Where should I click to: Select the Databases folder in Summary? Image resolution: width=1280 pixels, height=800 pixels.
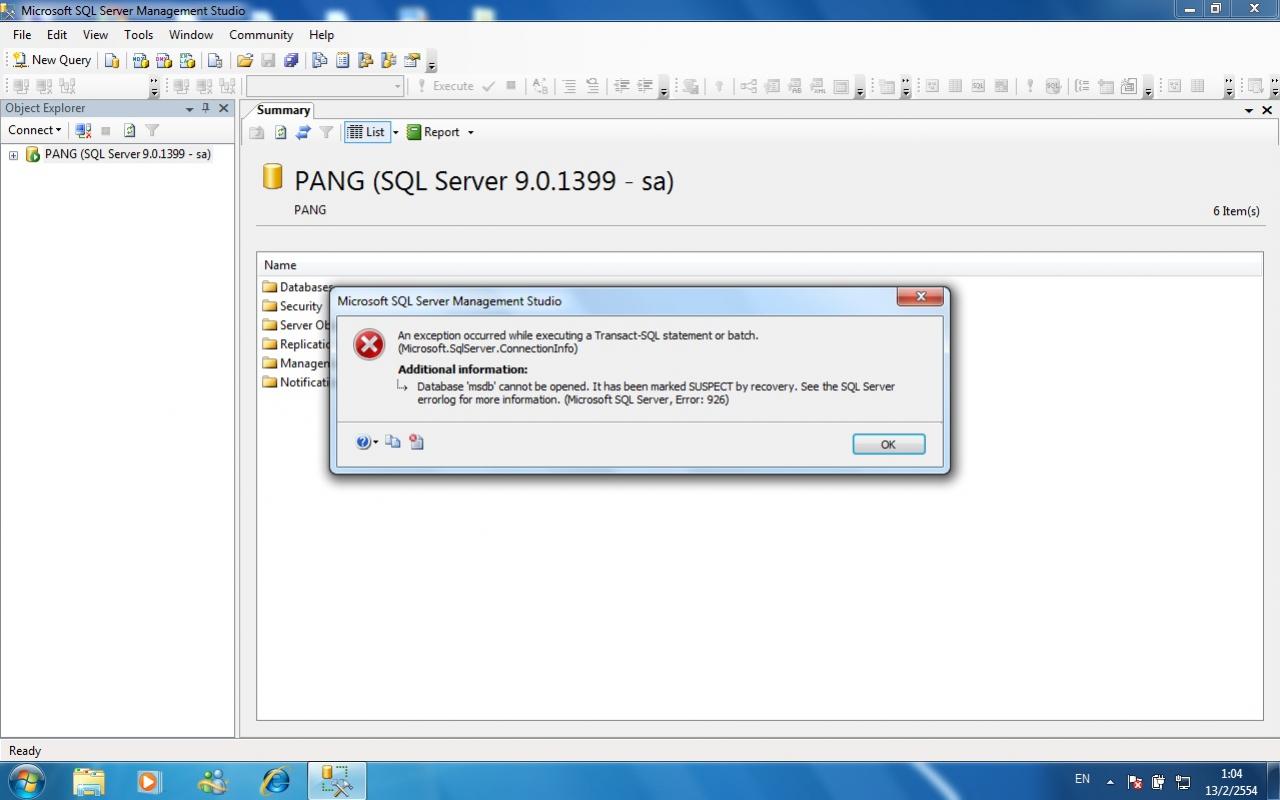pos(297,287)
